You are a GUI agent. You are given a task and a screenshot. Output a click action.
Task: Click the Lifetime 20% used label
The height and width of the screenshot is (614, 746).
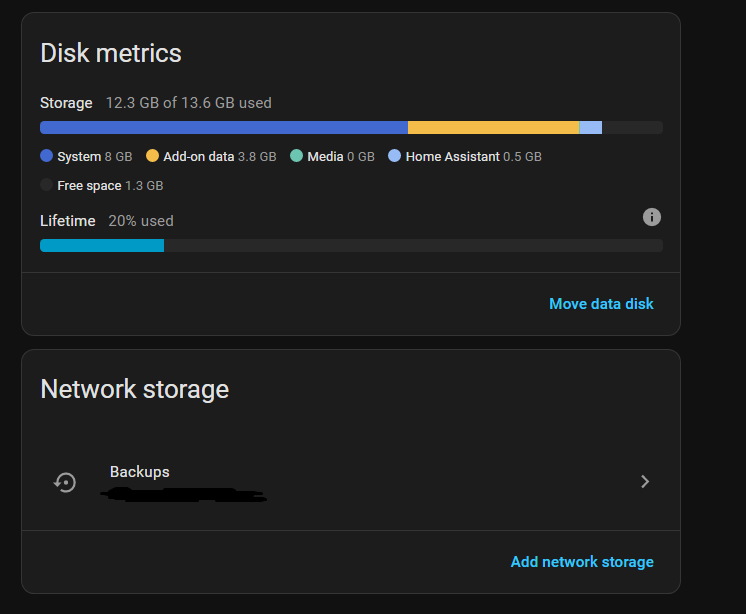coord(107,221)
